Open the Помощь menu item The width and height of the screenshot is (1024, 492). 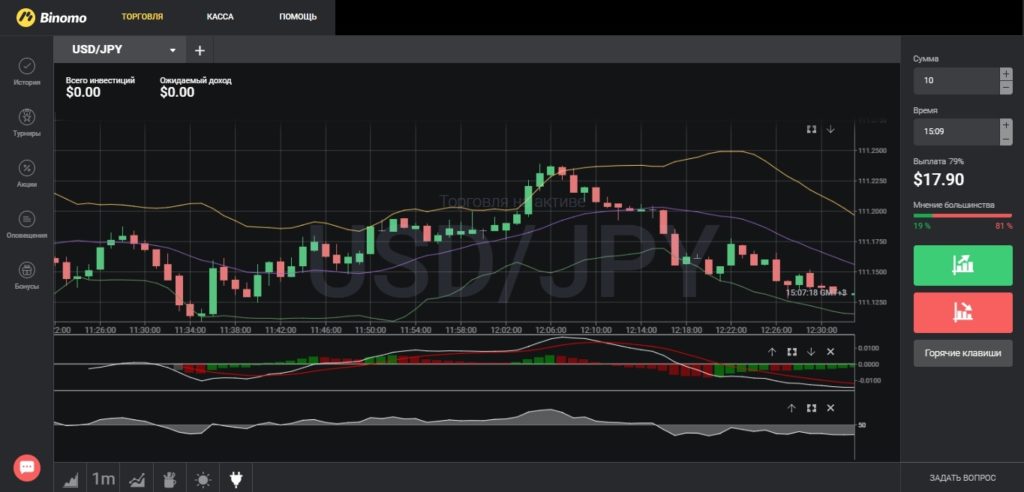(x=298, y=17)
